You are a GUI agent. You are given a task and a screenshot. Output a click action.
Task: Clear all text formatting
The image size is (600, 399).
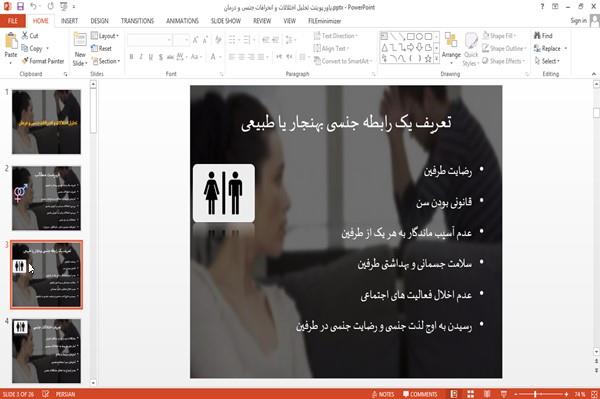pyautogui.click(x=218, y=39)
